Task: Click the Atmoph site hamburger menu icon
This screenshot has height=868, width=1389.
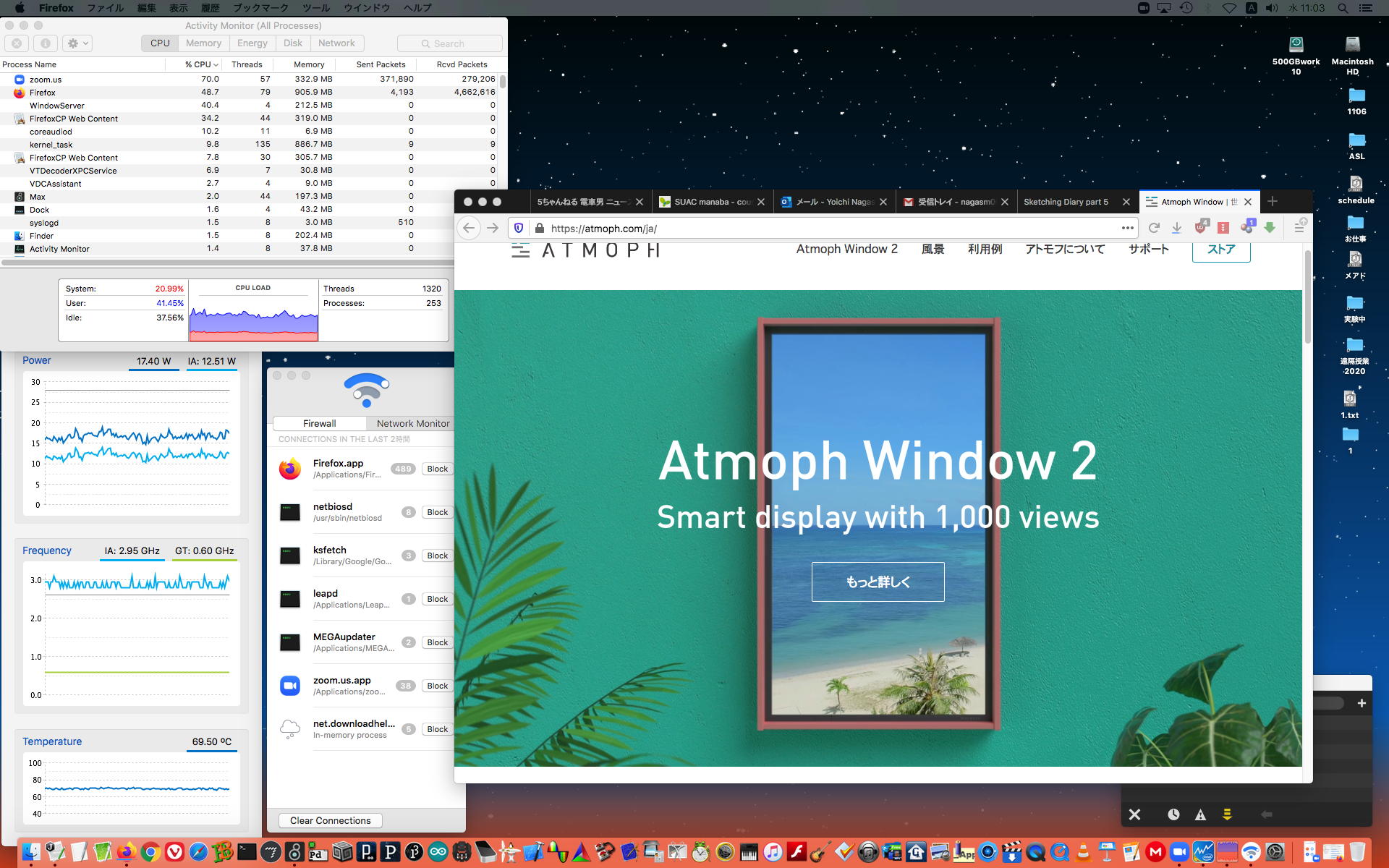Action: coord(520,250)
